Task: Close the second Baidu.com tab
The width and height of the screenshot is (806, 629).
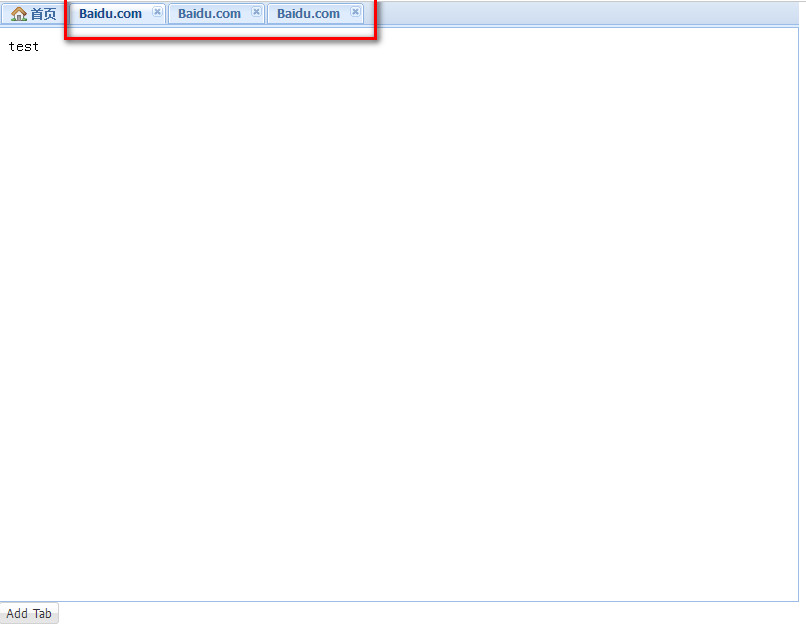Action: pyautogui.click(x=256, y=11)
